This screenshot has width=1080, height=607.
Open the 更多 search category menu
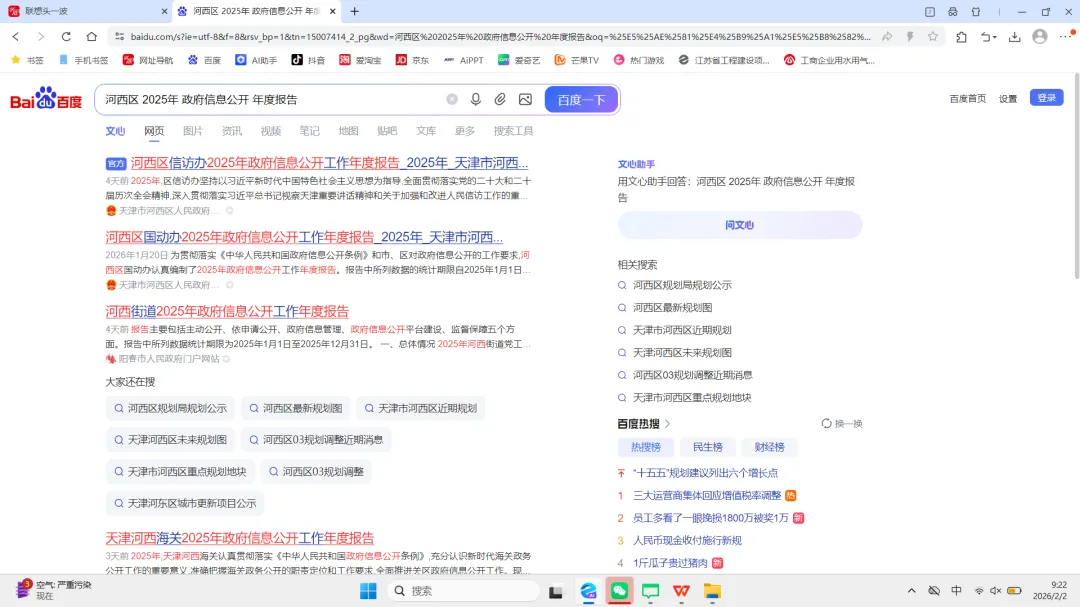click(465, 131)
